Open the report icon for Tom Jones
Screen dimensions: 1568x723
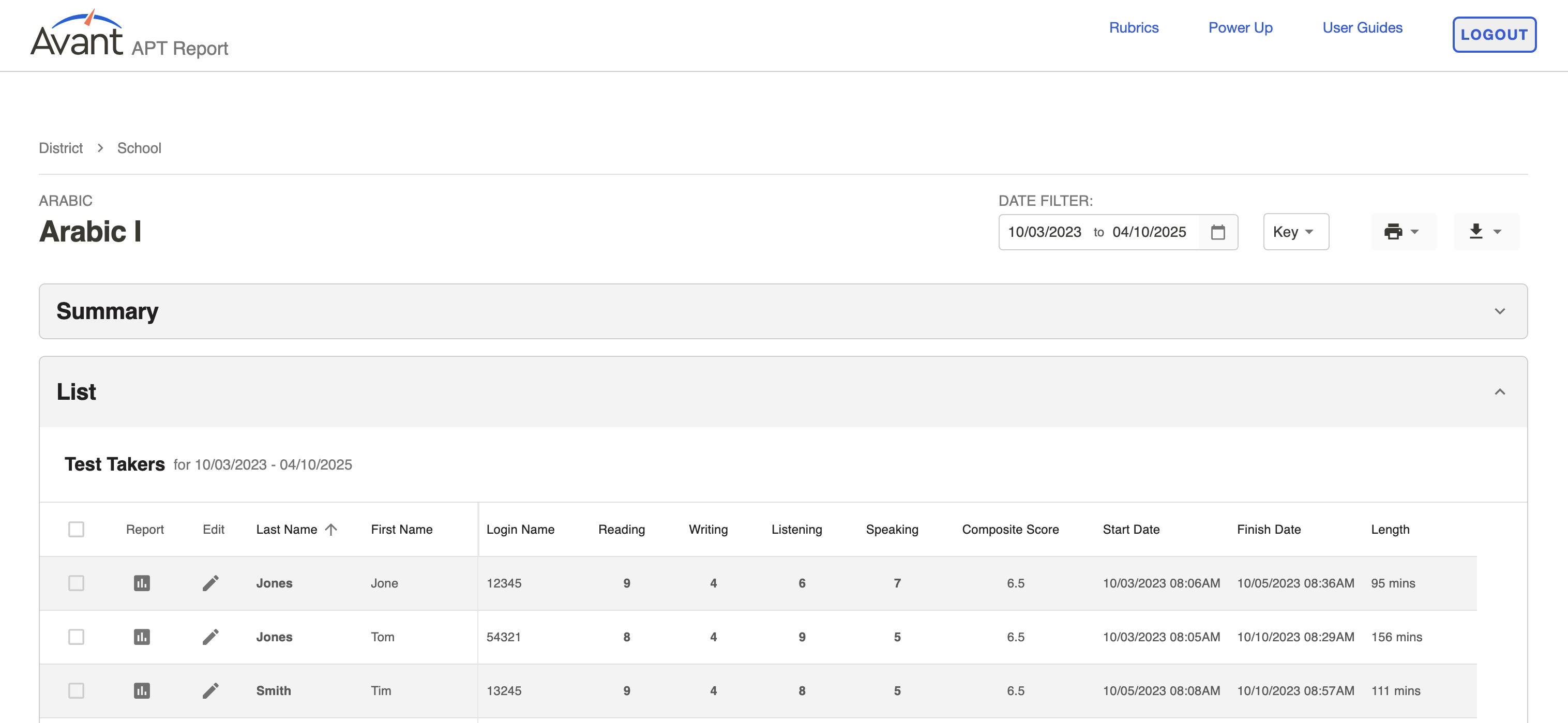pyautogui.click(x=142, y=637)
